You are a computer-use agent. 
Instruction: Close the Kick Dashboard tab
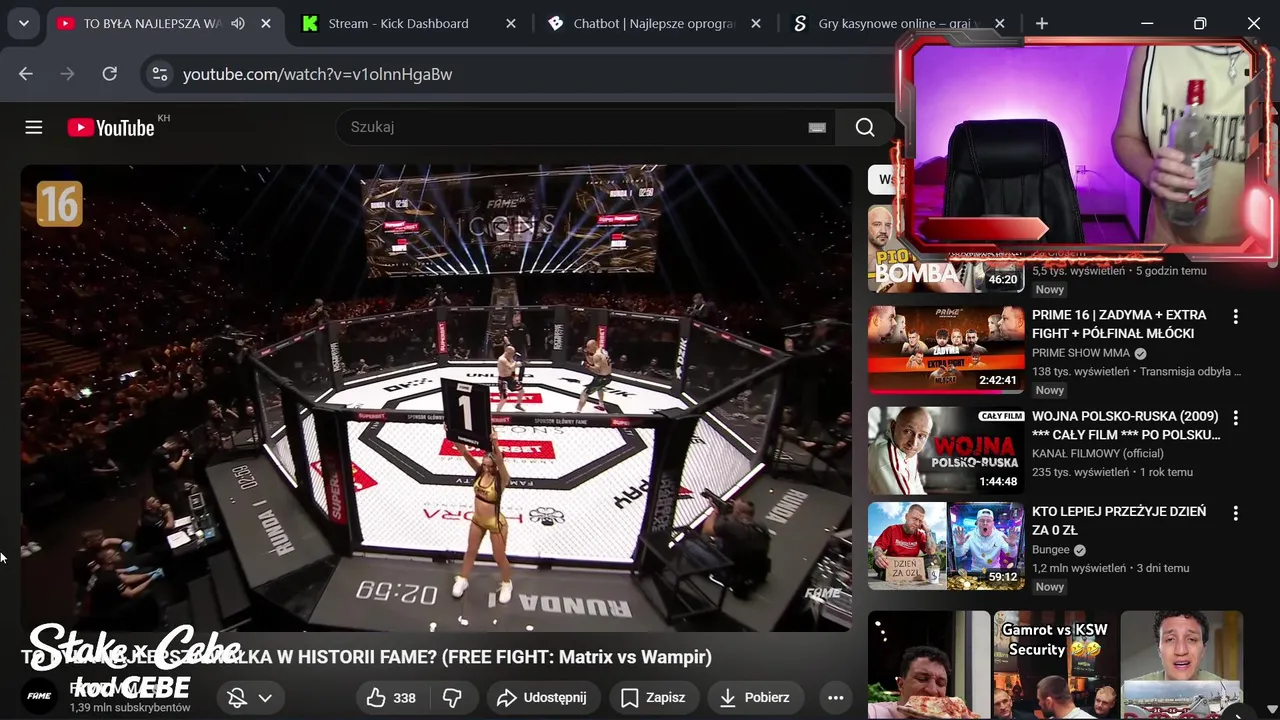pos(511,23)
